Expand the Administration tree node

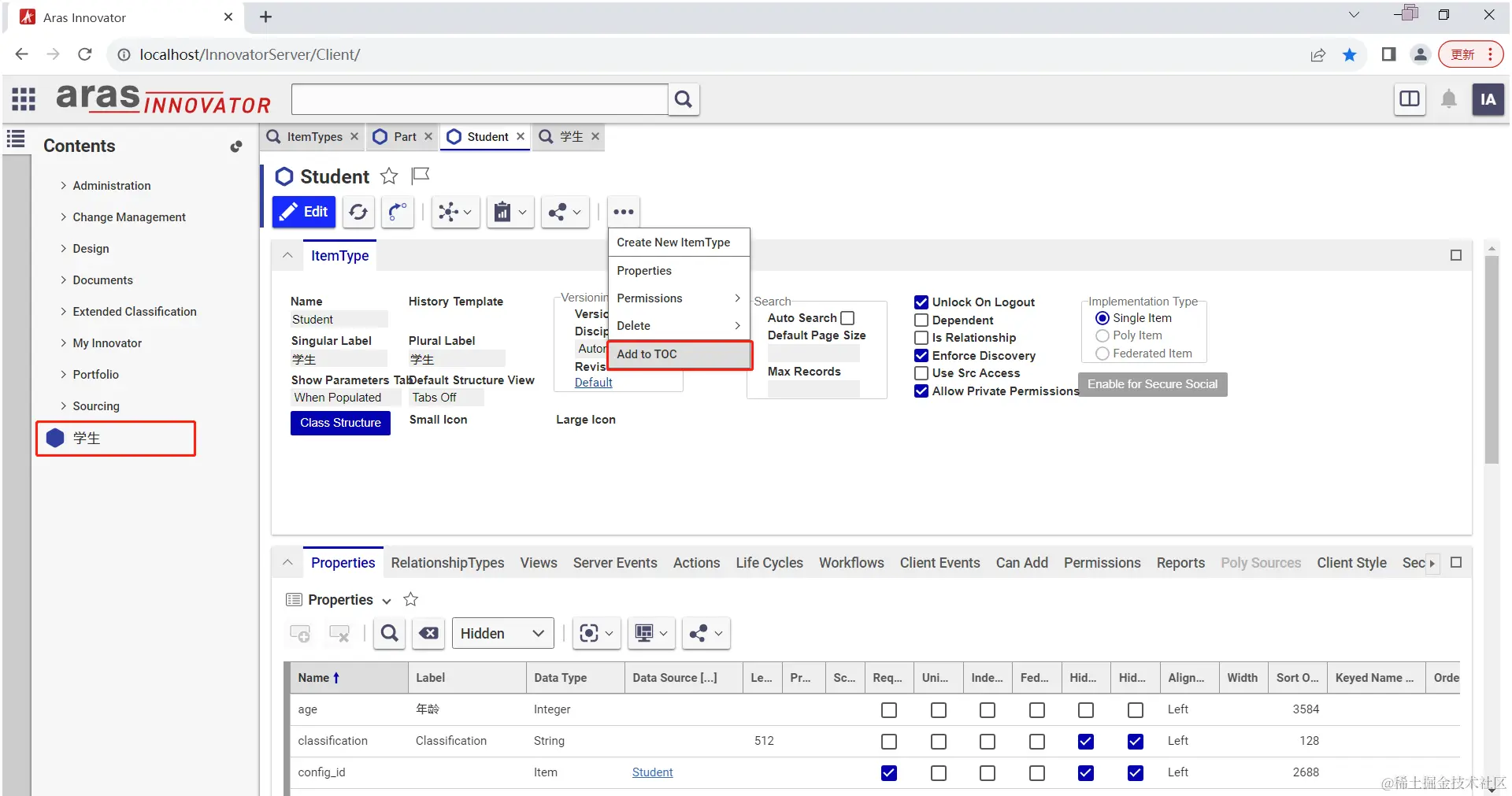pyautogui.click(x=64, y=185)
